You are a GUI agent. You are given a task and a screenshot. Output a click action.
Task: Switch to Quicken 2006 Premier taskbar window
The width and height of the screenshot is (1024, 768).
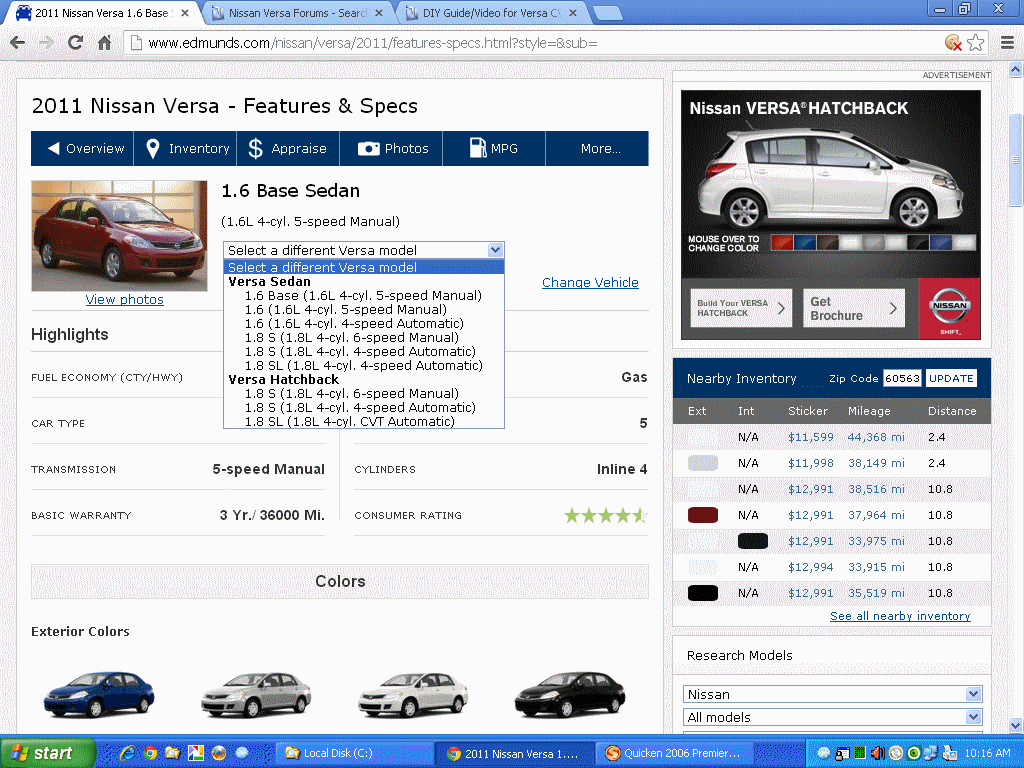pos(674,753)
